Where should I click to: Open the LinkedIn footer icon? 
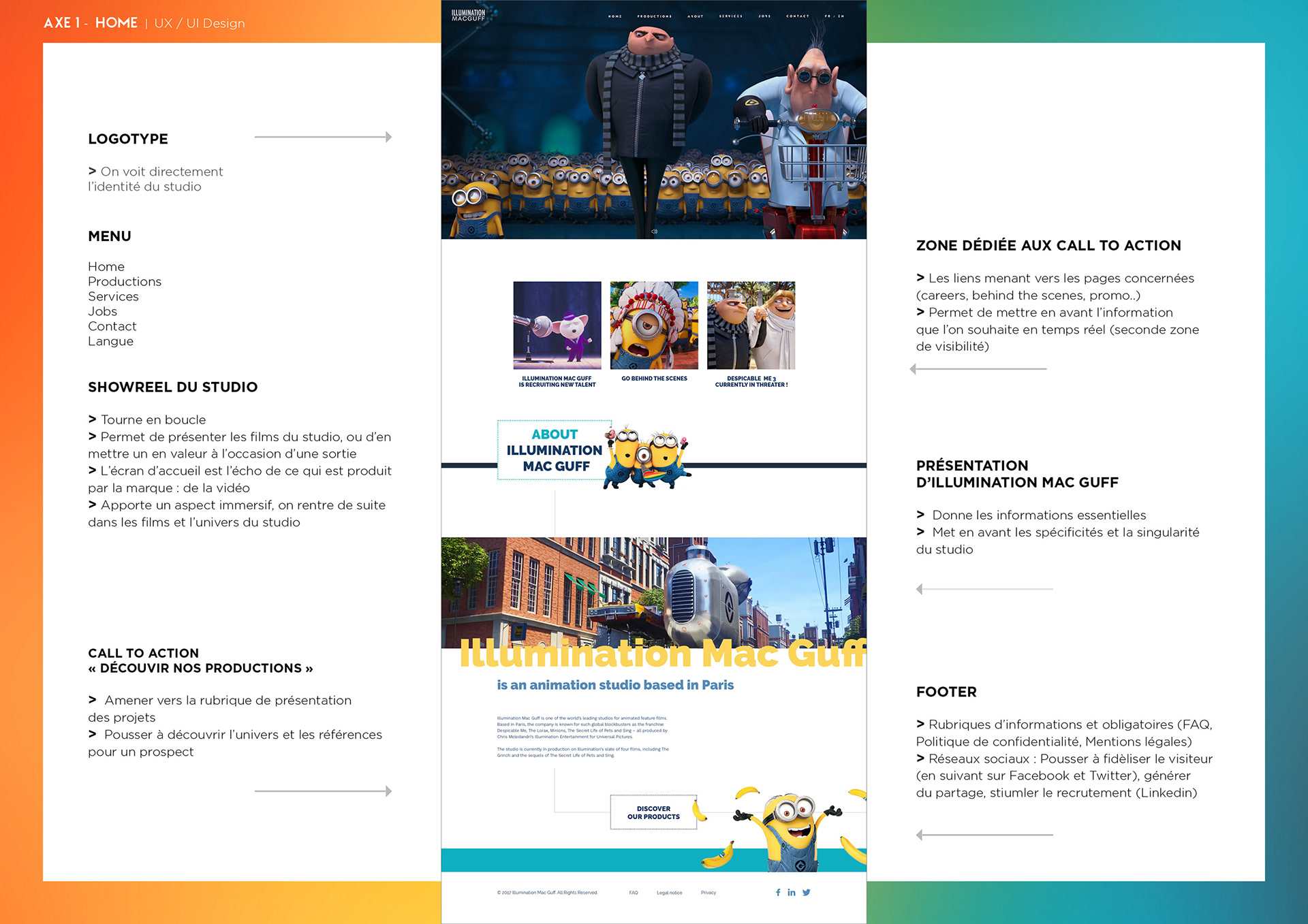point(792,892)
